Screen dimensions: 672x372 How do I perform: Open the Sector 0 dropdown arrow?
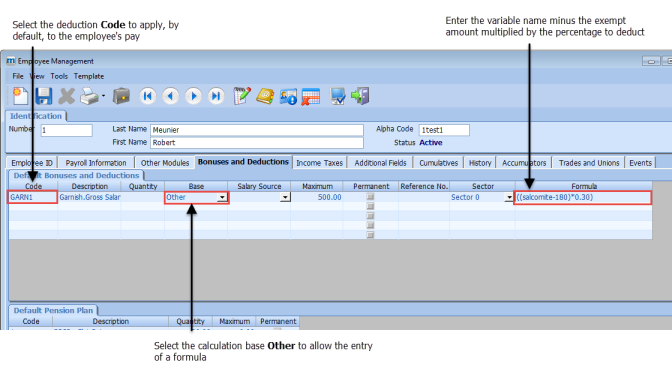coord(509,197)
